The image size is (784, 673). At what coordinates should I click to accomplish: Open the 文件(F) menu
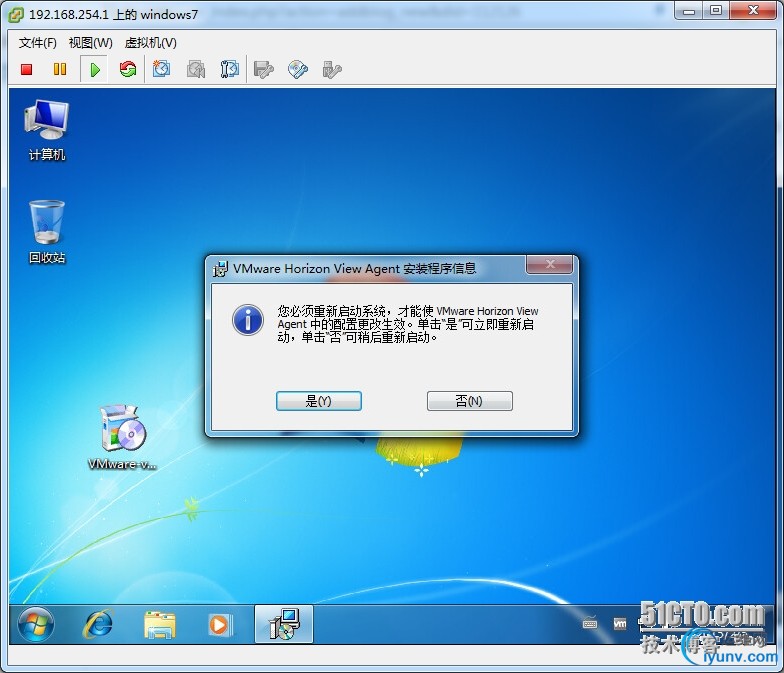[38, 43]
